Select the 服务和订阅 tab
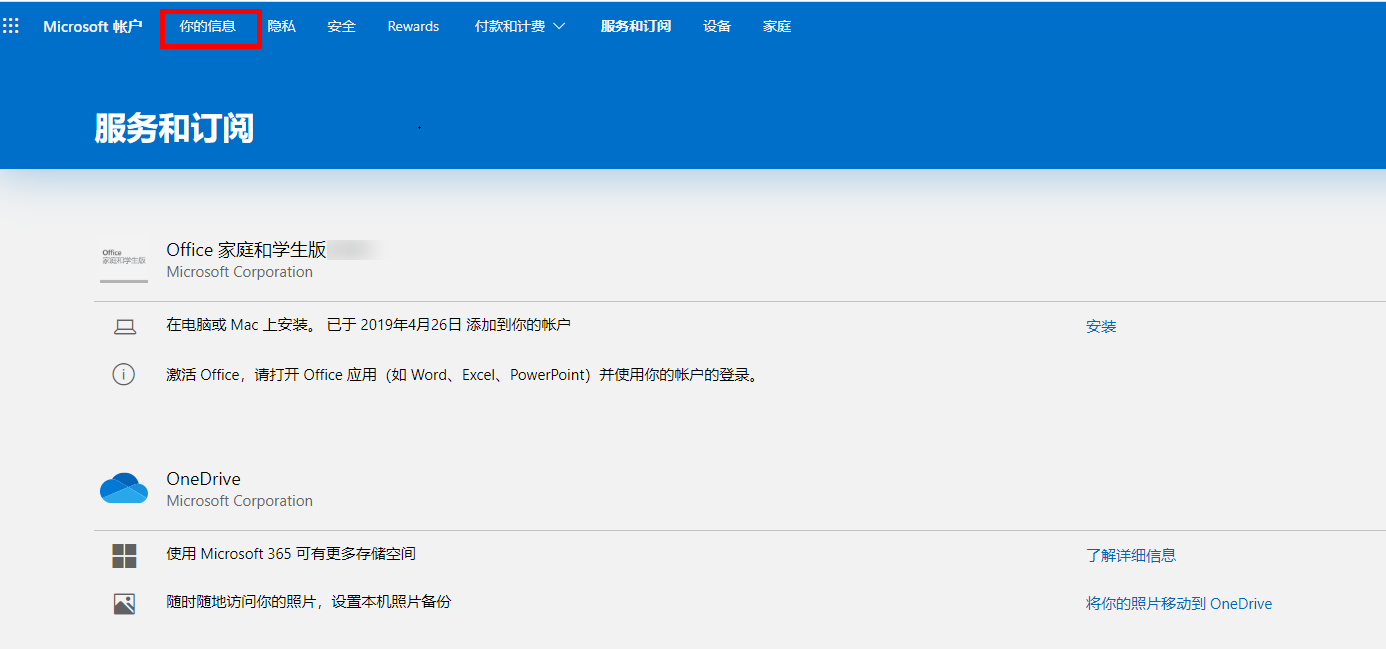Image resolution: width=1386 pixels, height=649 pixels. click(x=635, y=27)
